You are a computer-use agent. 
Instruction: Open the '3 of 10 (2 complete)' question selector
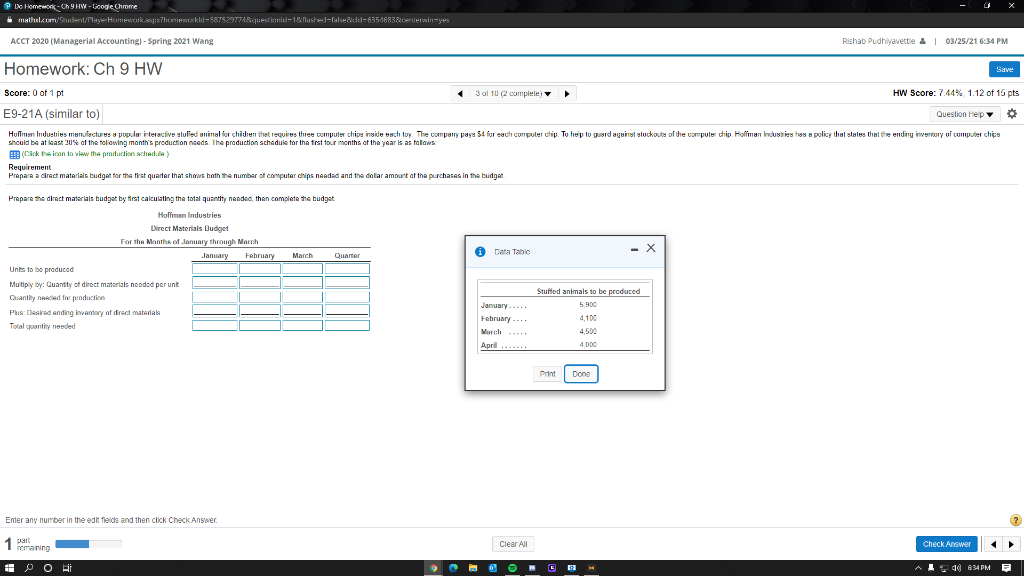click(513, 93)
